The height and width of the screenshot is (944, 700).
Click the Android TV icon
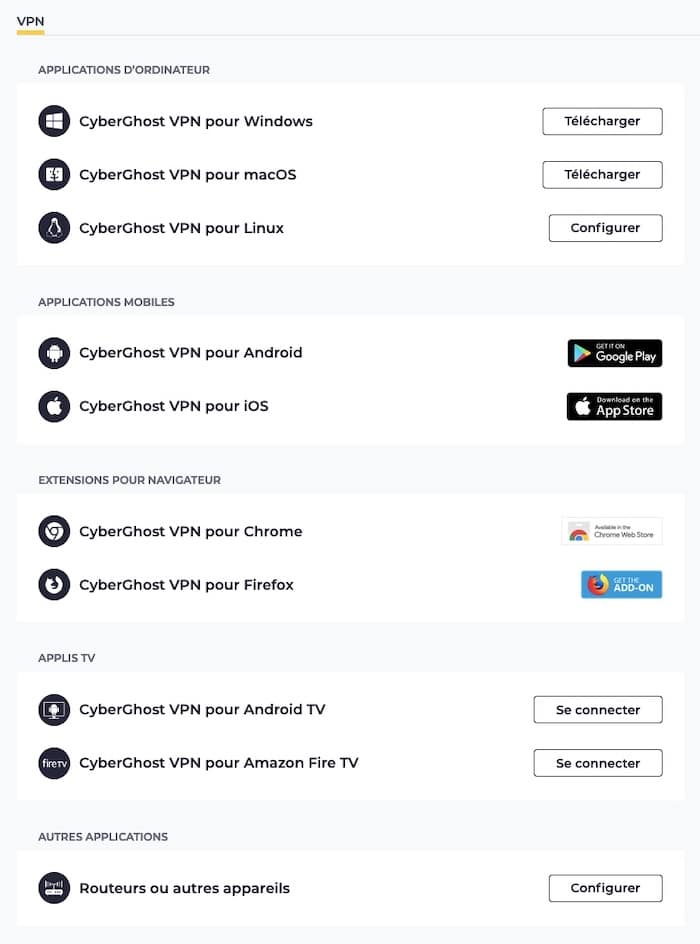point(54,710)
